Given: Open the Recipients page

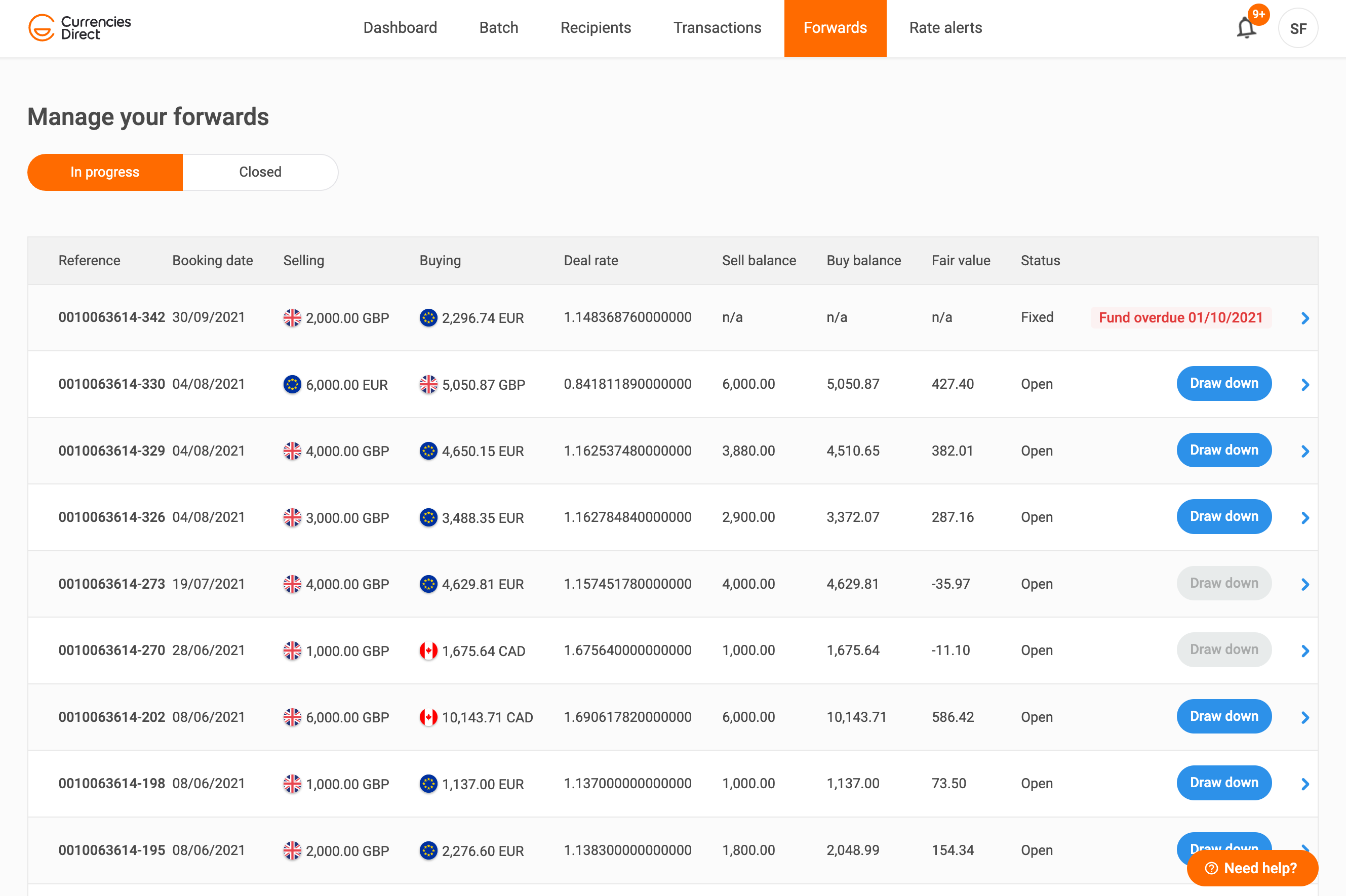Looking at the screenshot, I should tap(595, 28).
